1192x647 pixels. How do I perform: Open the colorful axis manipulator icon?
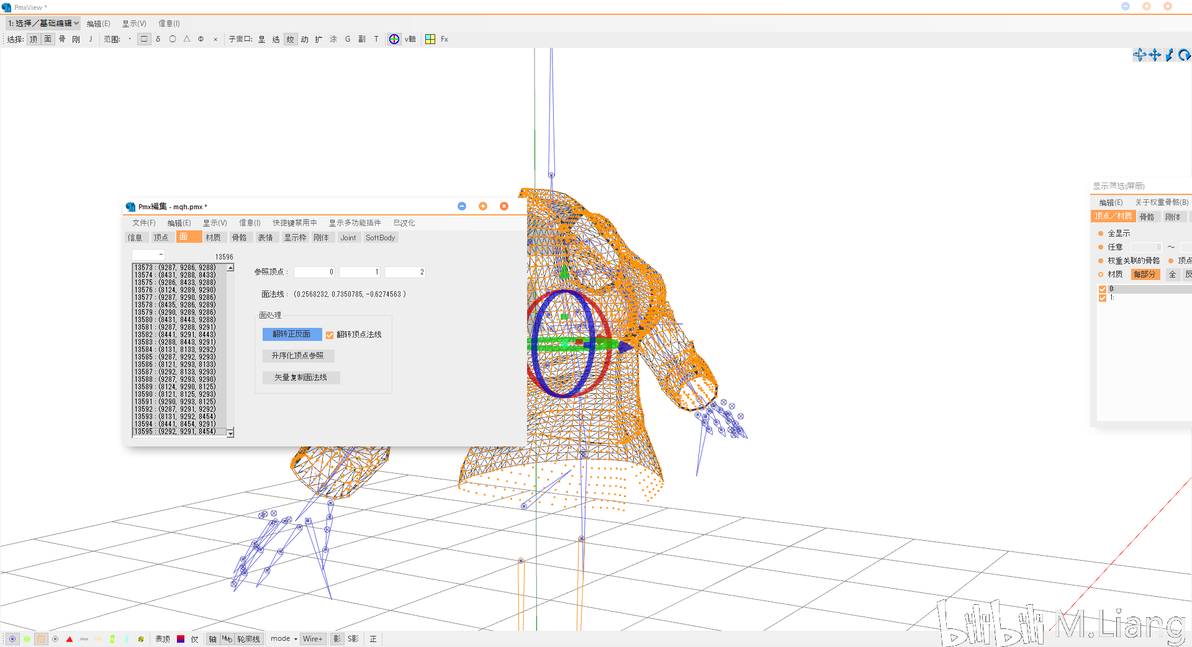point(394,39)
